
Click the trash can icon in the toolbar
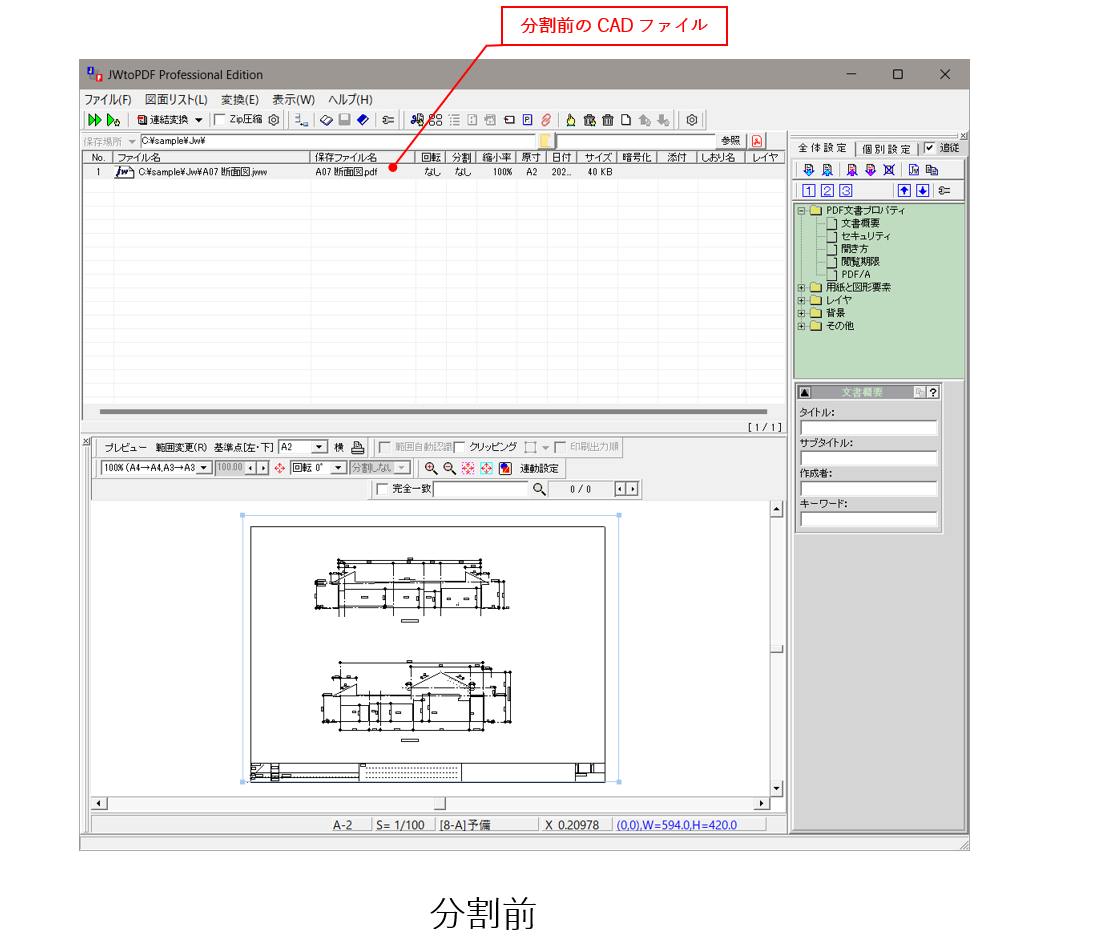[x=610, y=119]
